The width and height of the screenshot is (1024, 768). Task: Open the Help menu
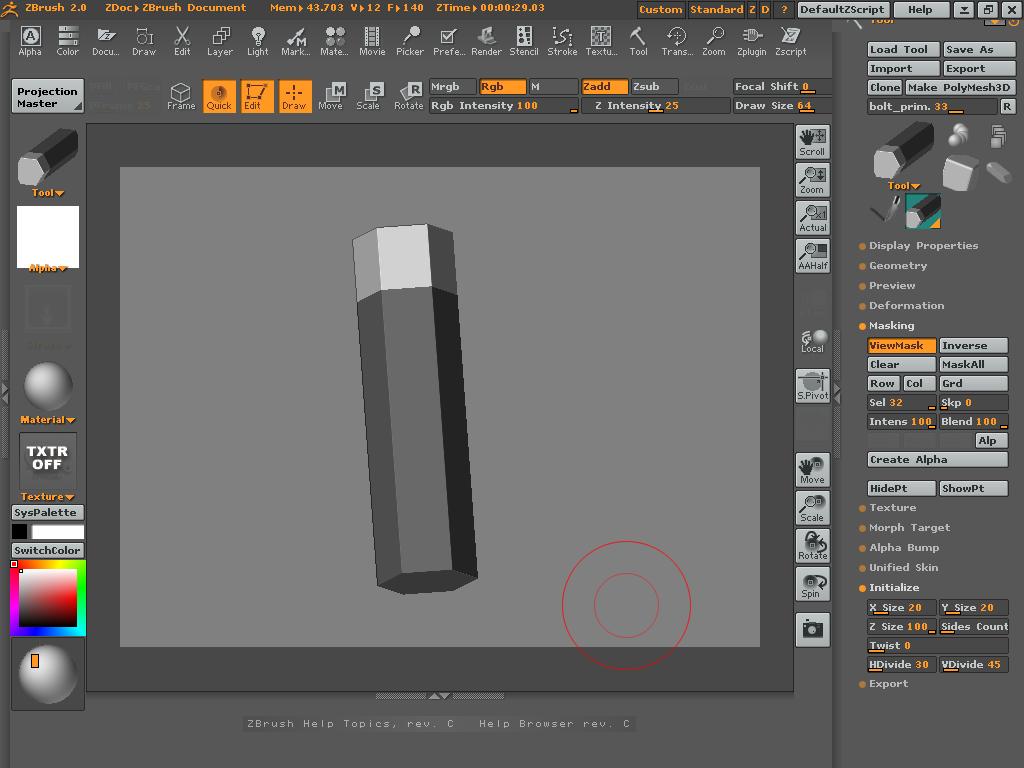920,10
